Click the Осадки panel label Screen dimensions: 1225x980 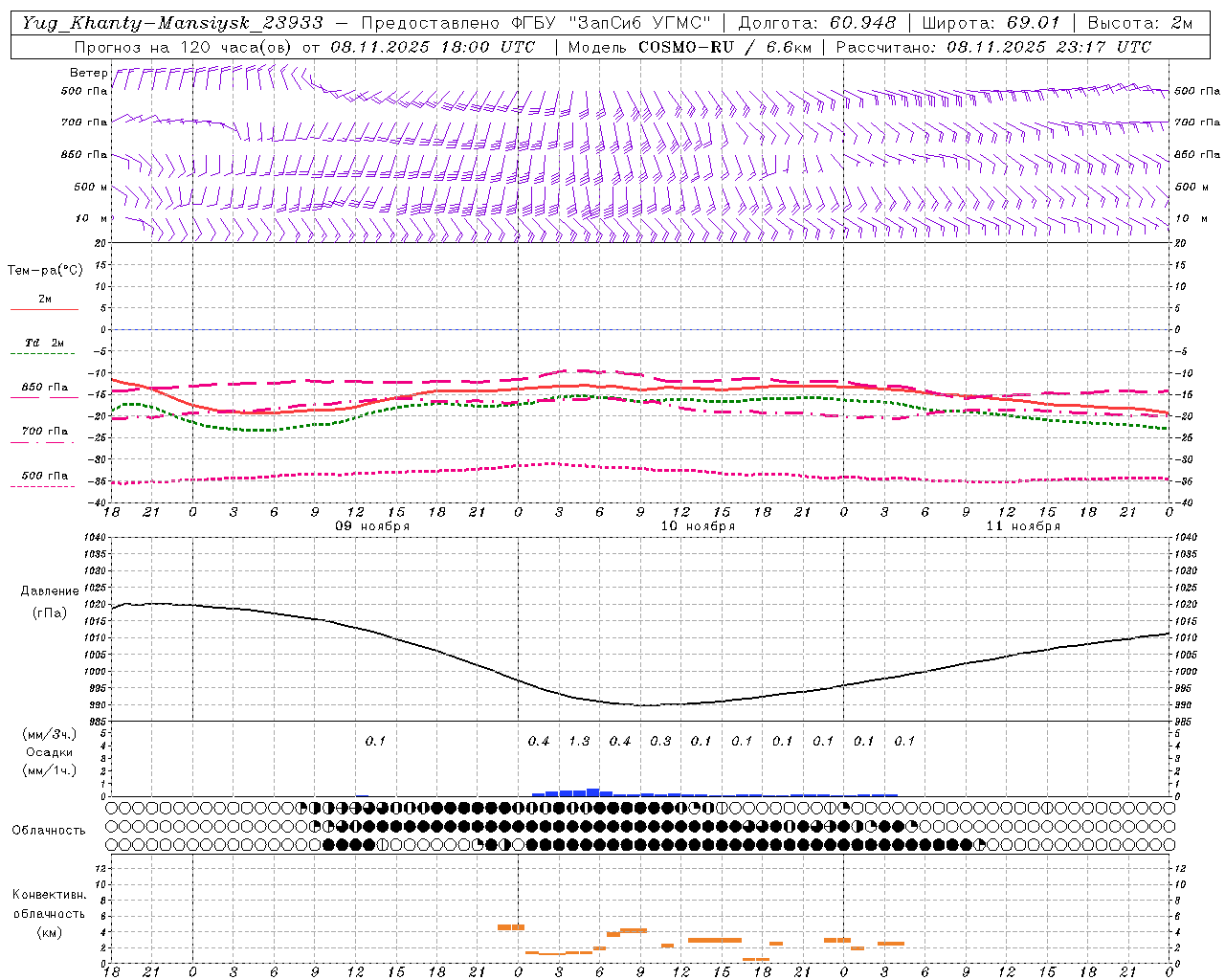pos(50,752)
